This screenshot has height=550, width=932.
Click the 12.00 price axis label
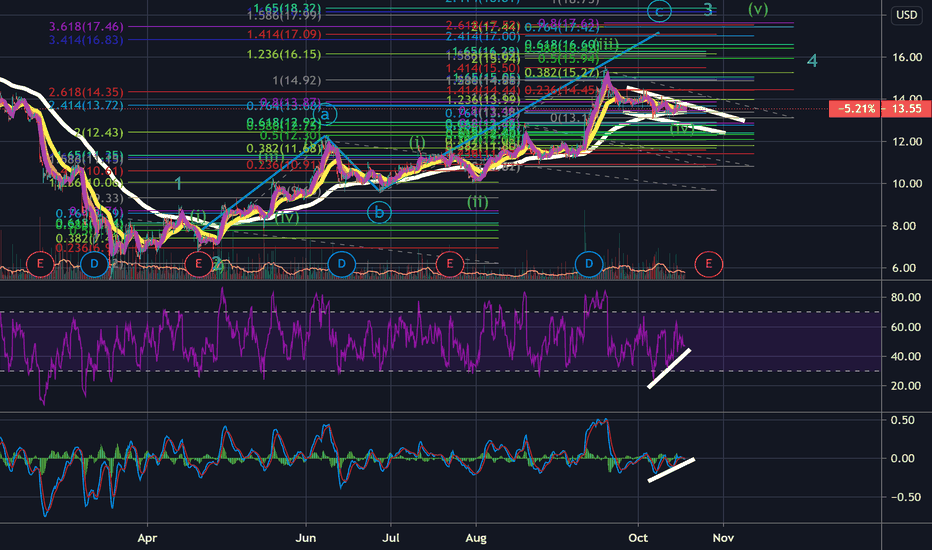pos(907,142)
